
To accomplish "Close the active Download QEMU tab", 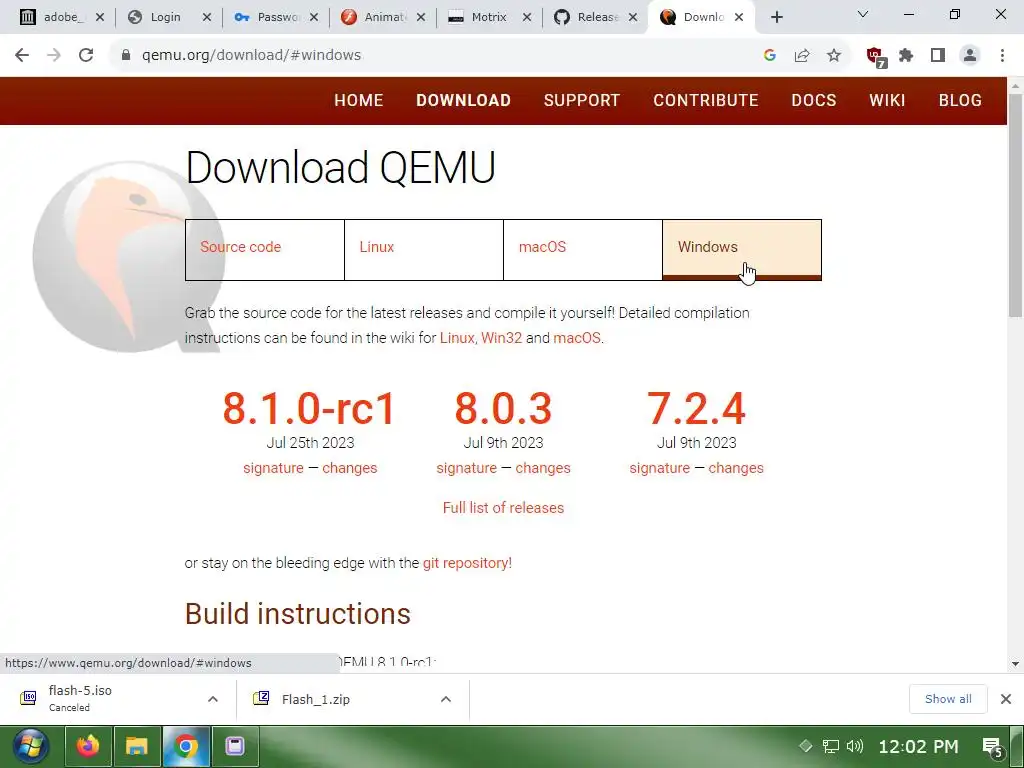I will [x=739, y=18].
